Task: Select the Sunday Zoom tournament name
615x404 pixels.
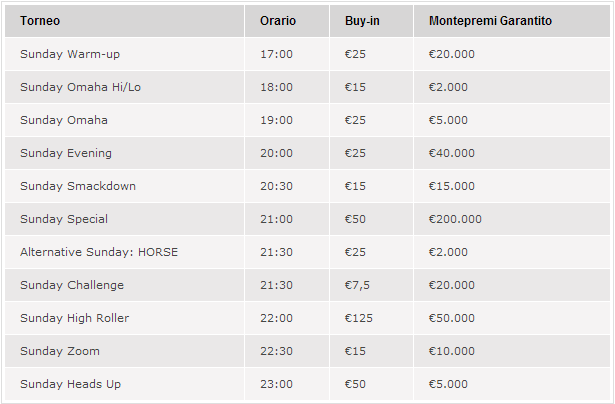Action: point(60,351)
